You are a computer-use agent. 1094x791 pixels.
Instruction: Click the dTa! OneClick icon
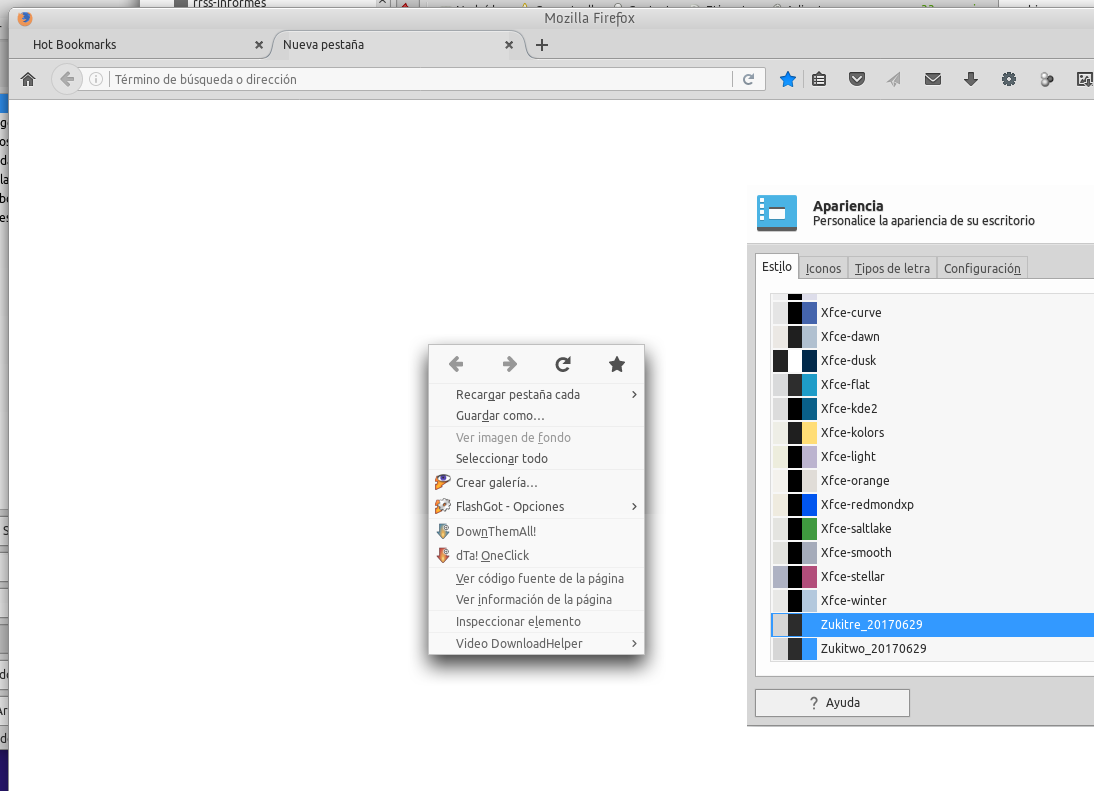[x=443, y=555]
